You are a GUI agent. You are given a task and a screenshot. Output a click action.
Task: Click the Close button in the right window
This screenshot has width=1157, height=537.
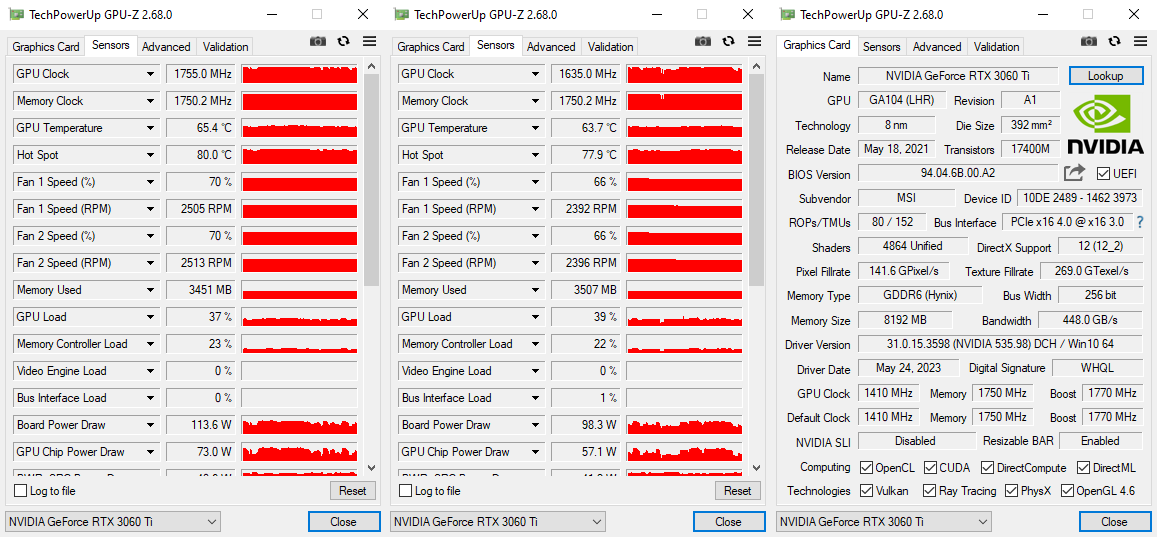(x=1114, y=522)
